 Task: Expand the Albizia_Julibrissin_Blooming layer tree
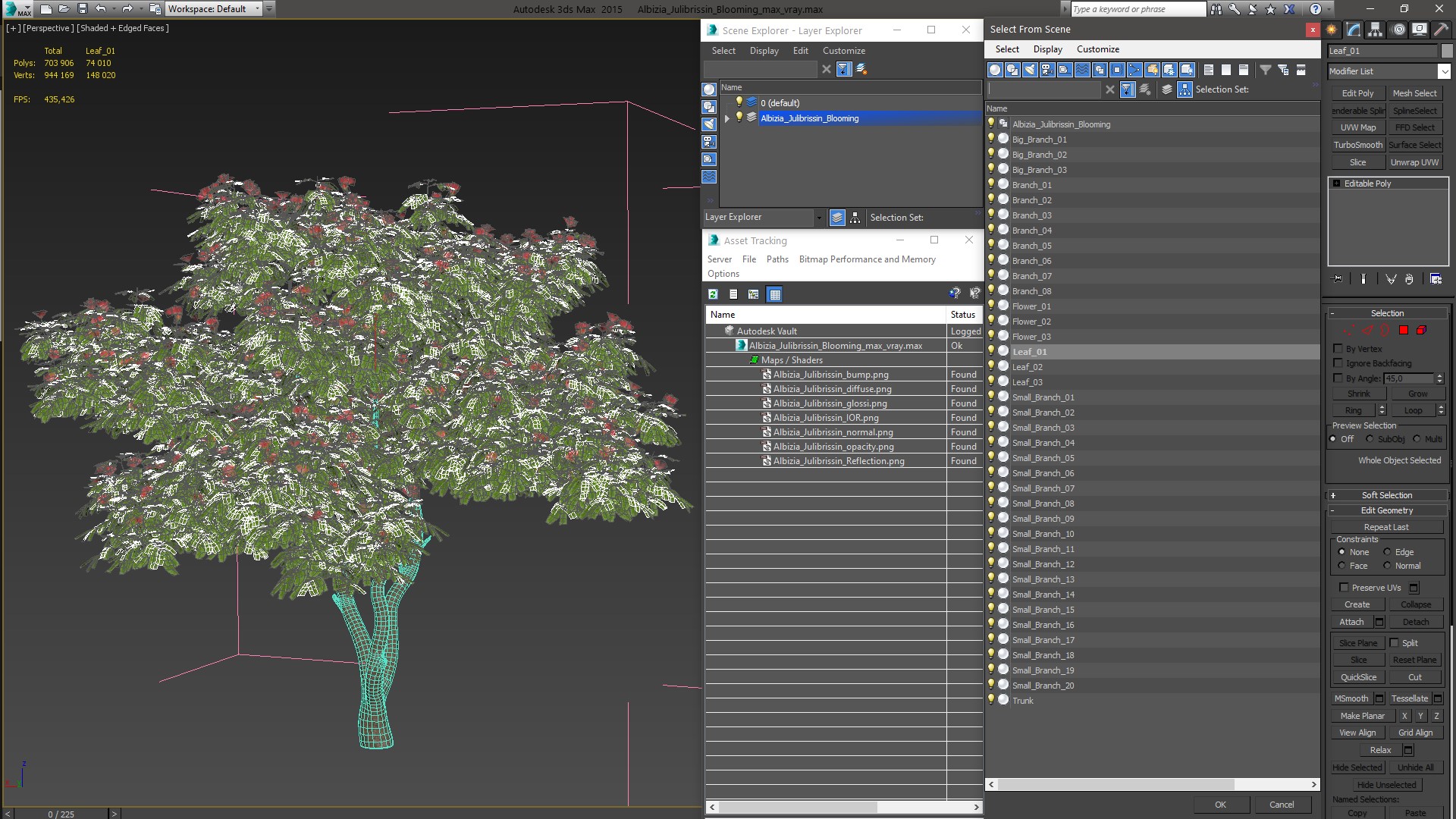[x=726, y=118]
